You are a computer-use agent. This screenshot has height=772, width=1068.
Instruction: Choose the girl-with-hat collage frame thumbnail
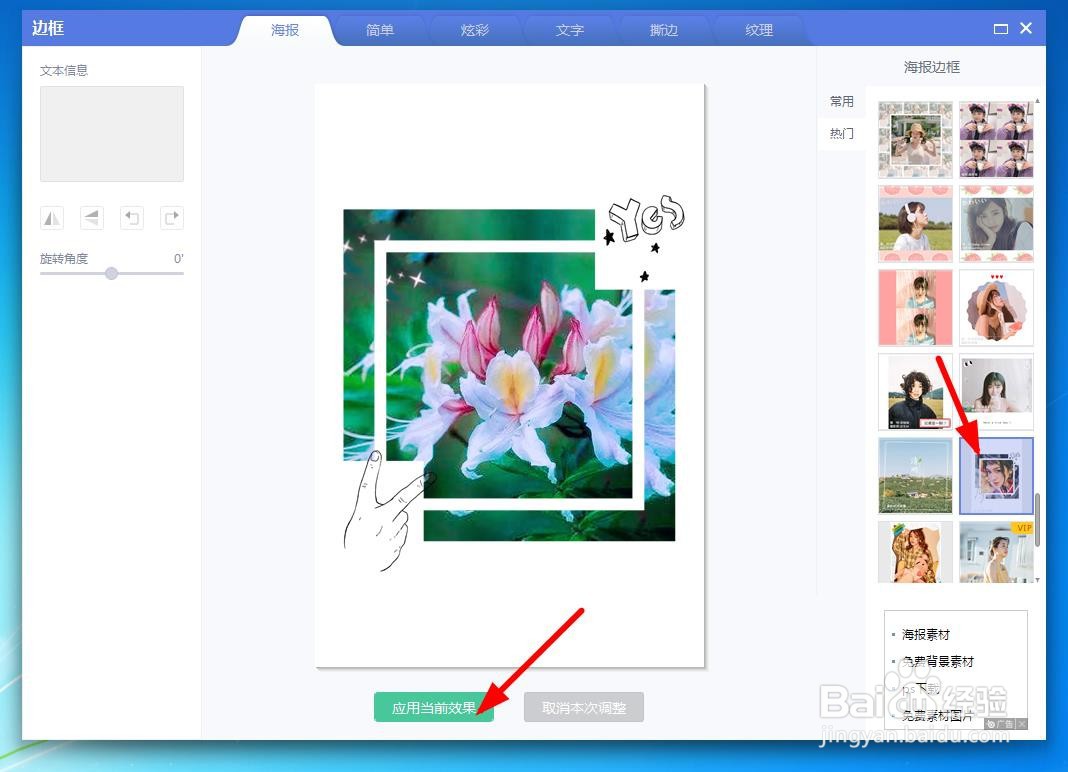click(915, 140)
